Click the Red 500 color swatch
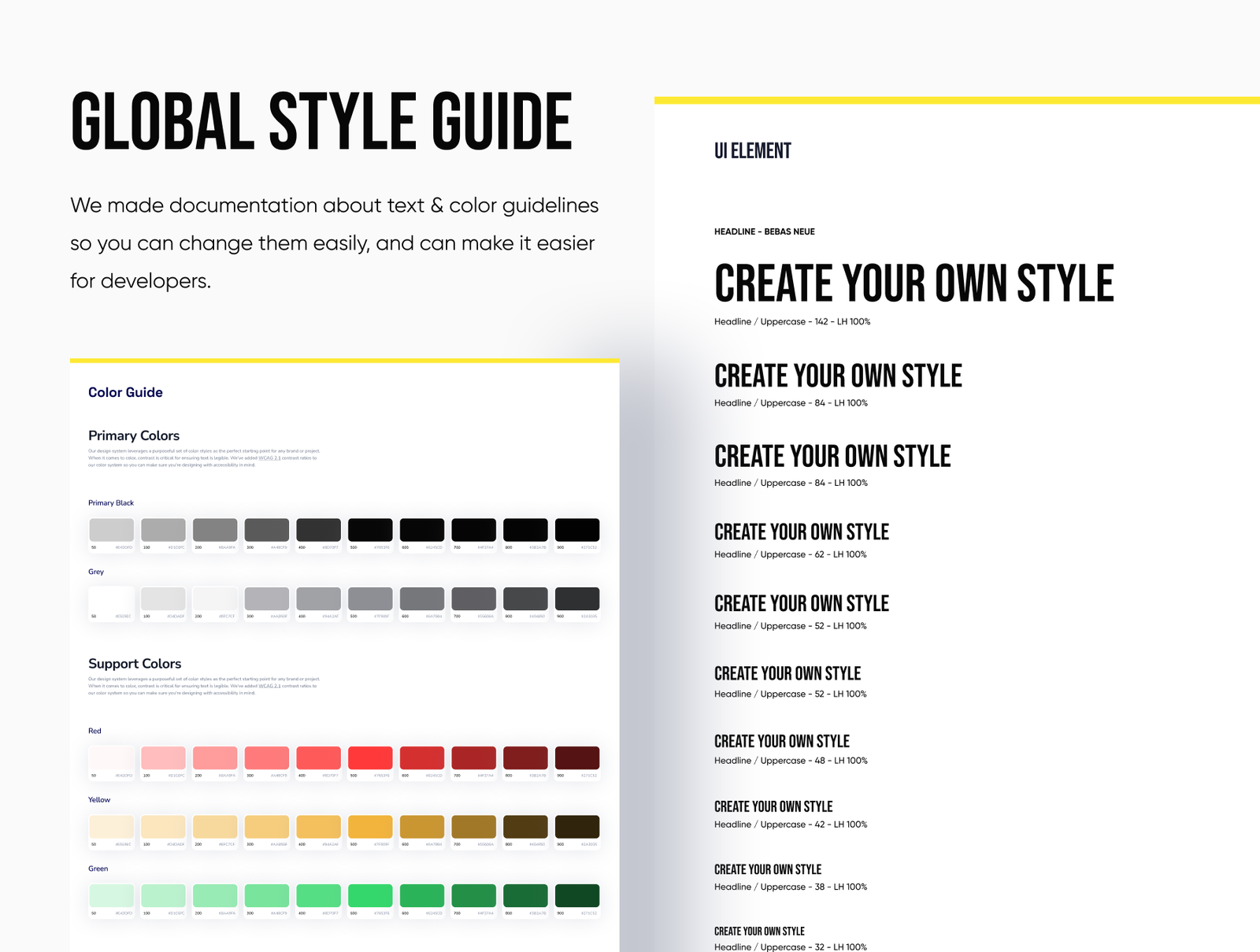This screenshot has height=952, width=1260. (x=370, y=758)
